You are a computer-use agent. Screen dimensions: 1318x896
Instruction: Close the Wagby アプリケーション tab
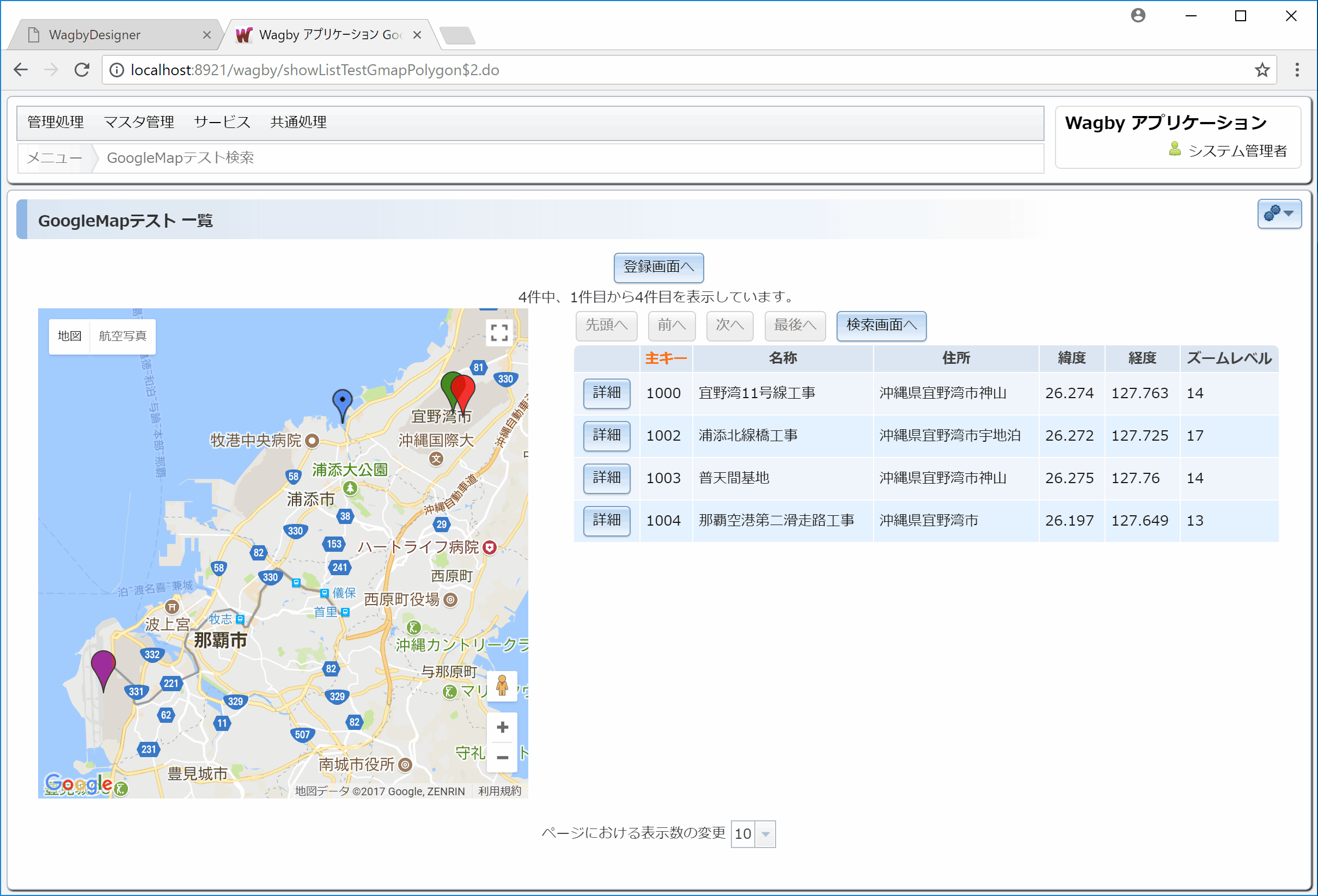(417, 35)
